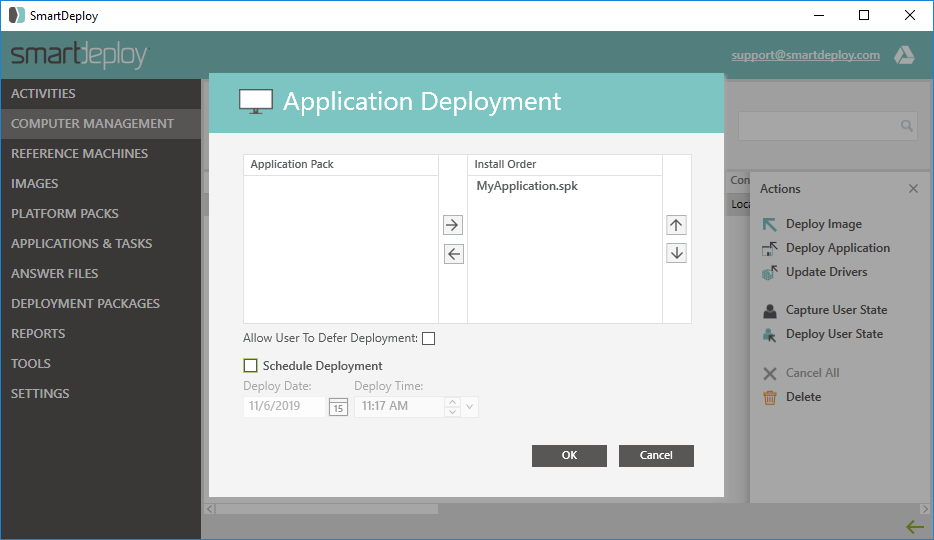Click the Cancel All X icon
This screenshot has width=934, height=540.
[770, 373]
